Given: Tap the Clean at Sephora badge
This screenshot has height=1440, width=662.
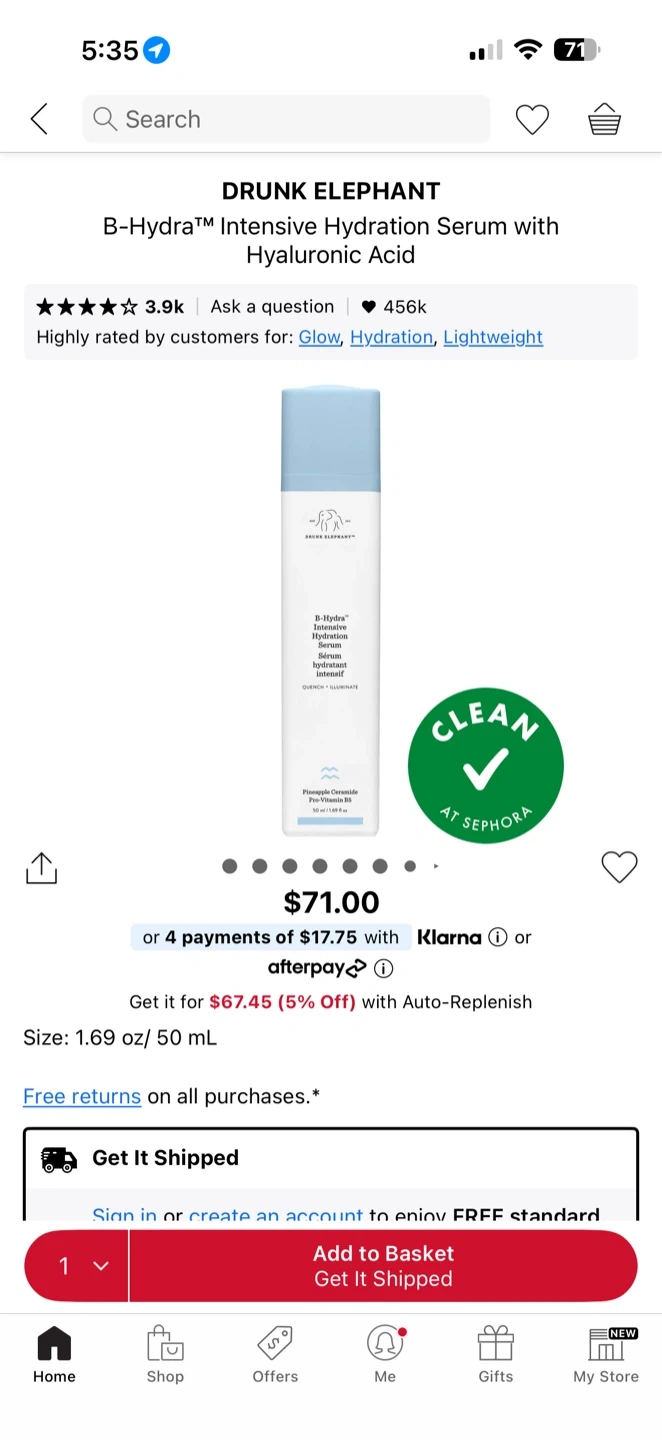Looking at the screenshot, I should pyautogui.click(x=486, y=765).
